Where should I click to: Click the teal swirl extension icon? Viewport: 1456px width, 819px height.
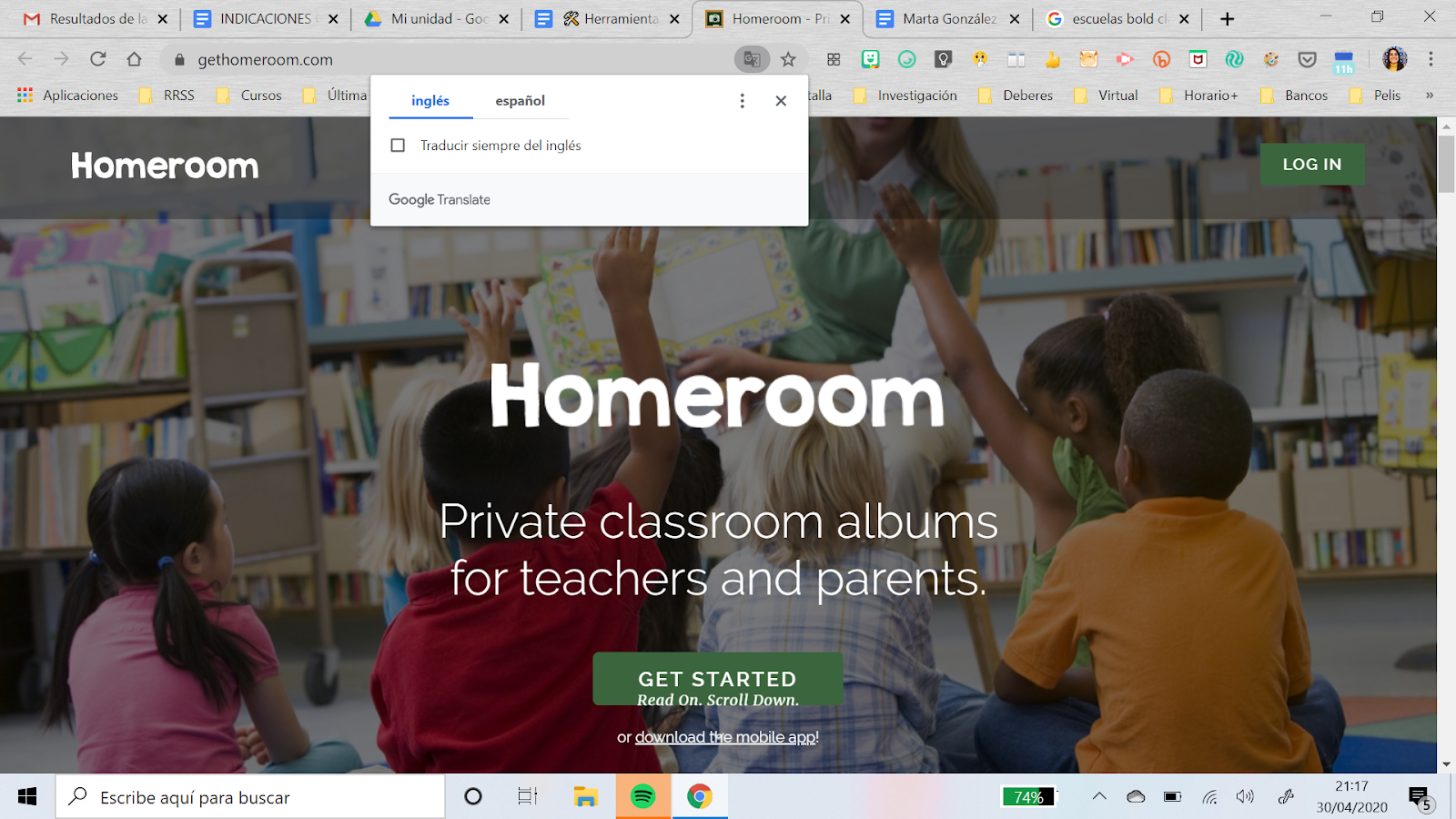coord(1235,59)
